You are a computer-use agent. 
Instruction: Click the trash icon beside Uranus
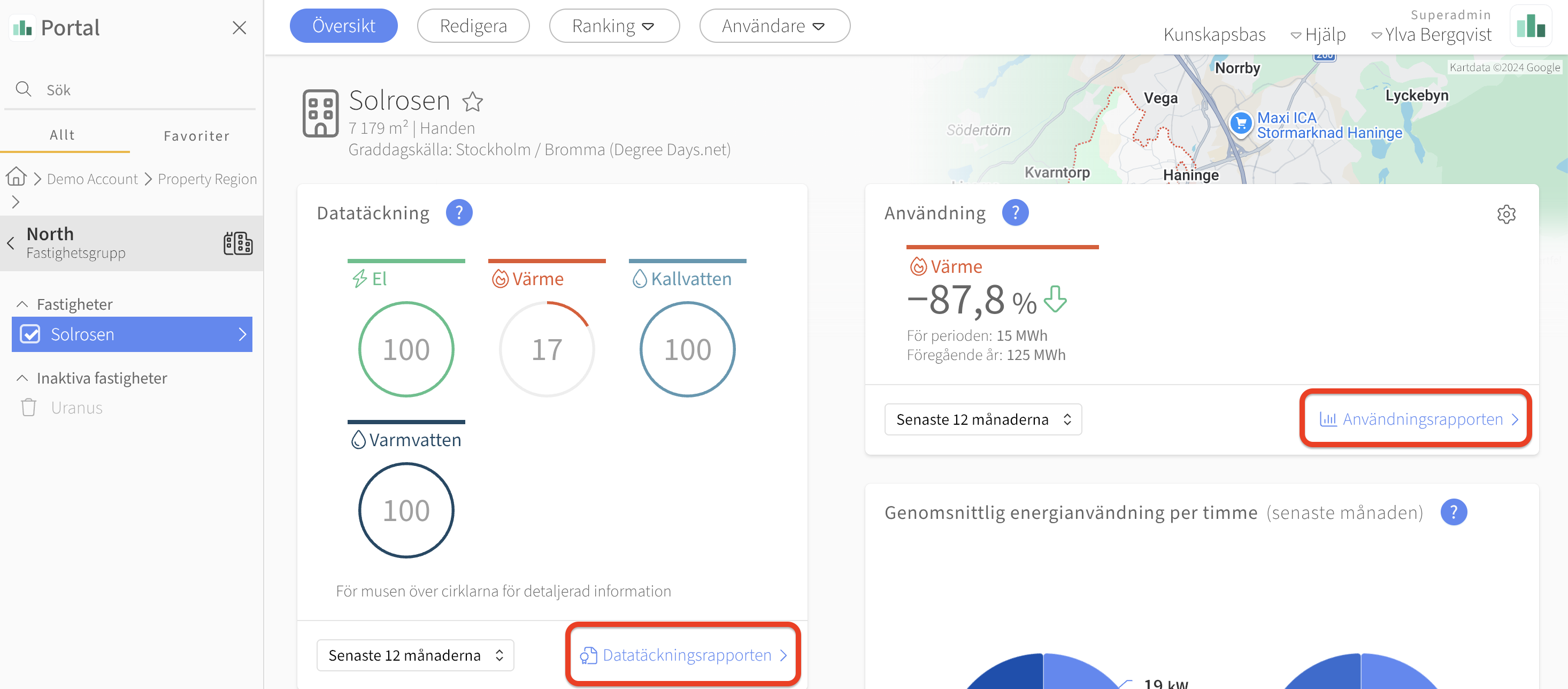click(x=28, y=407)
